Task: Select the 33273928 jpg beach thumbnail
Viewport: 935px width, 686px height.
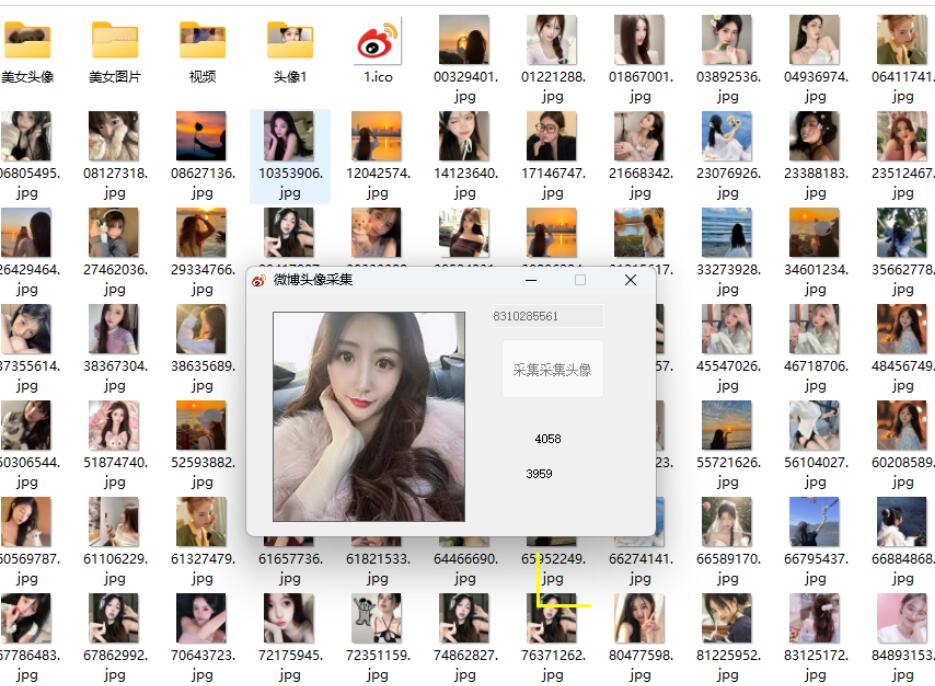Action: (x=727, y=233)
